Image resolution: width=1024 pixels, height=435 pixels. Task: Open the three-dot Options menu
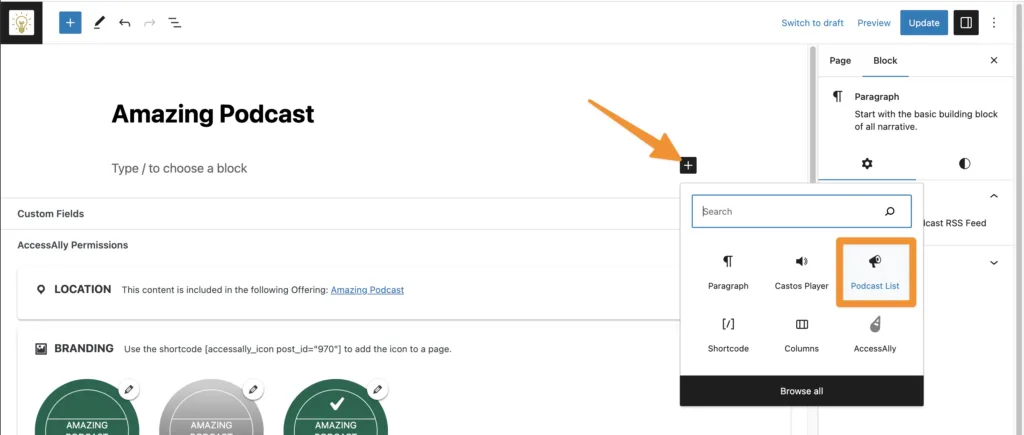[x=994, y=22]
